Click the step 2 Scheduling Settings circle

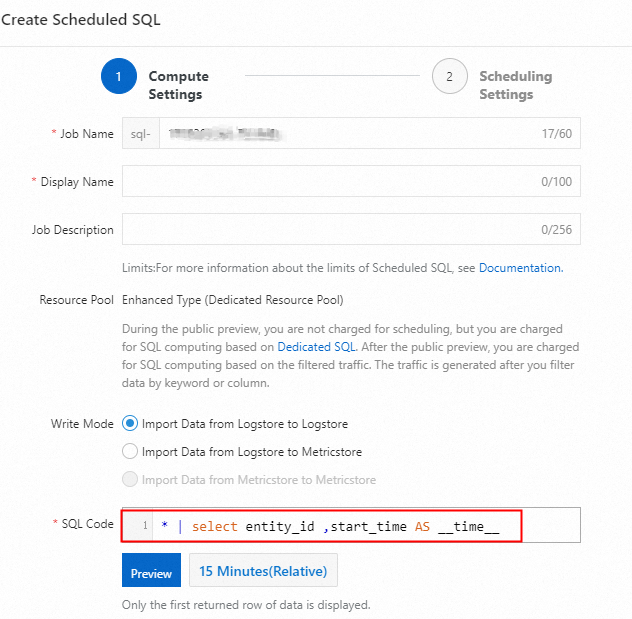(449, 76)
